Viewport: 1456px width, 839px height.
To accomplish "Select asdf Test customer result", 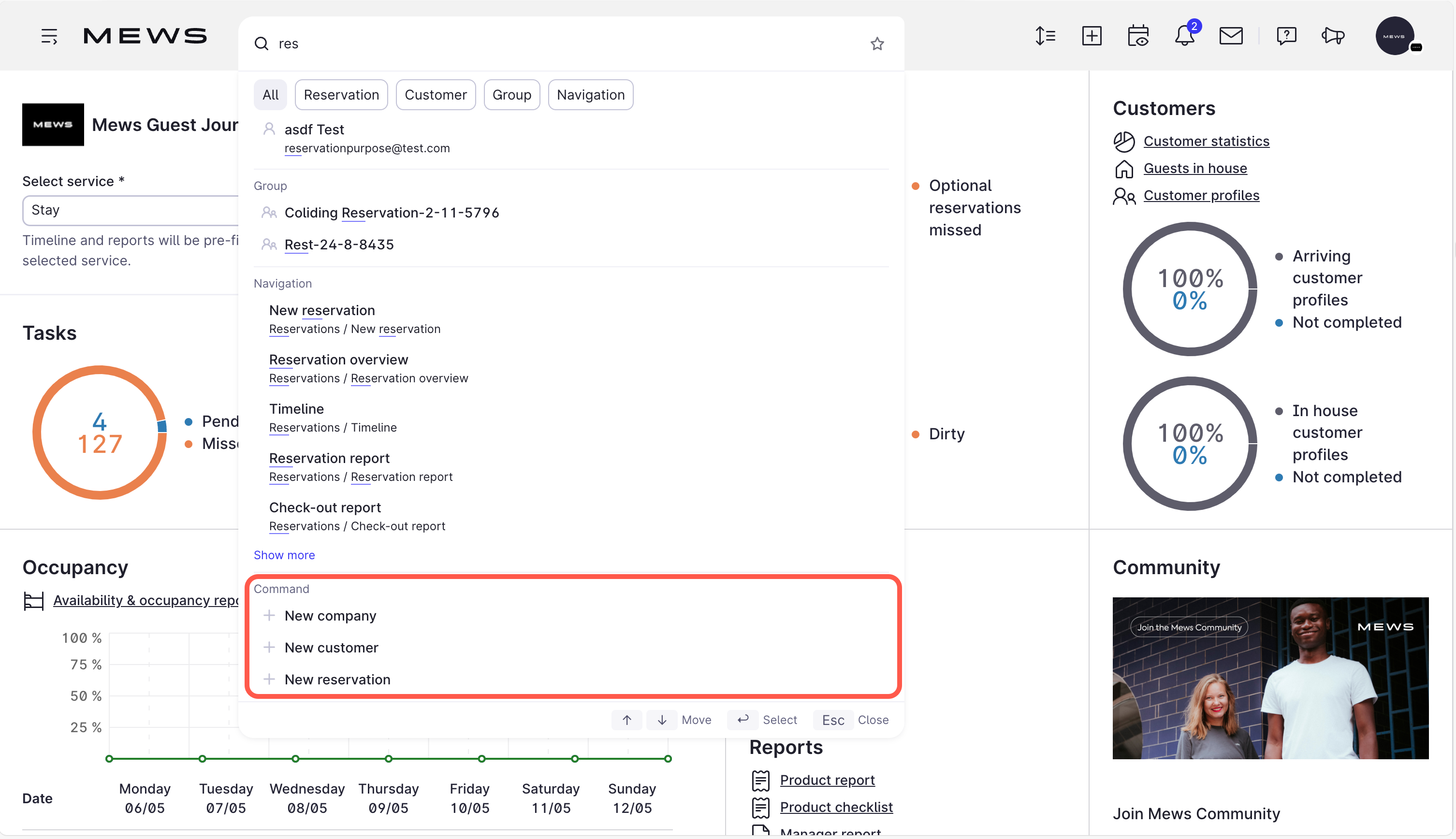I will (571, 138).
